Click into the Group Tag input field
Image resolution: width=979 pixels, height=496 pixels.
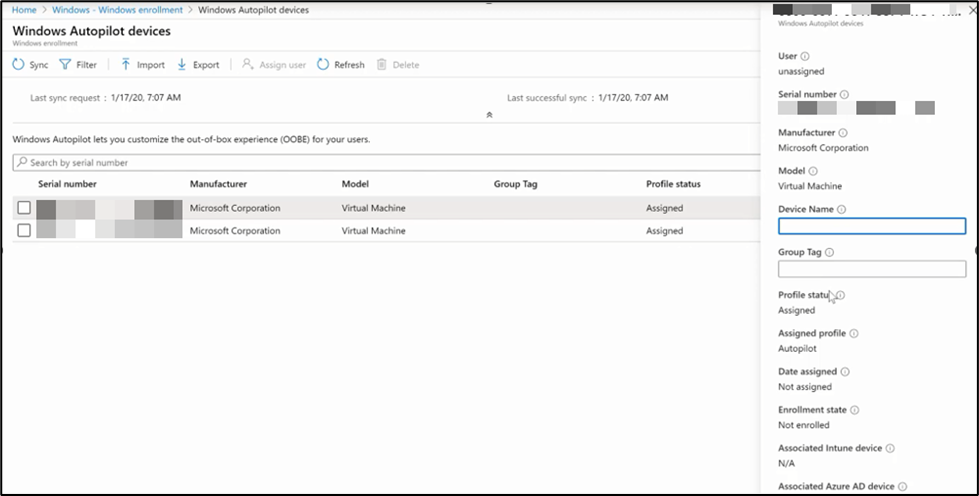(x=872, y=269)
